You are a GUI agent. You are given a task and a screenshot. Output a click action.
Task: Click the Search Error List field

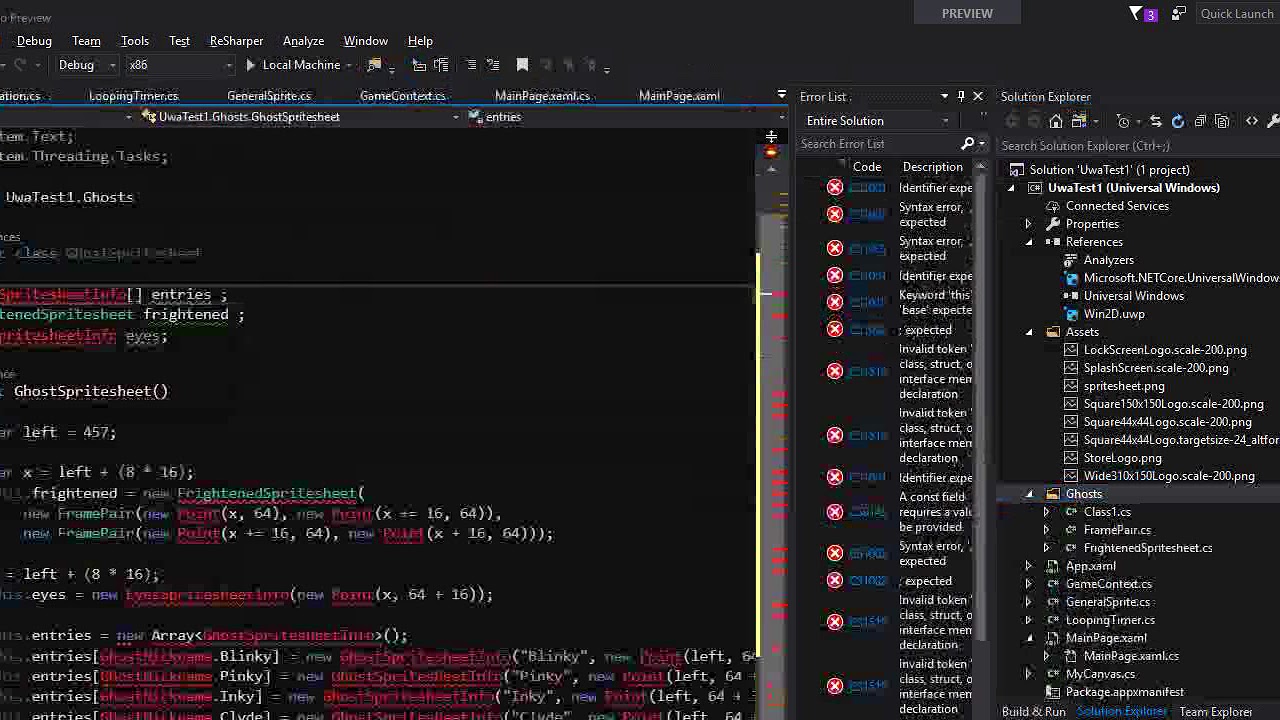point(878,144)
